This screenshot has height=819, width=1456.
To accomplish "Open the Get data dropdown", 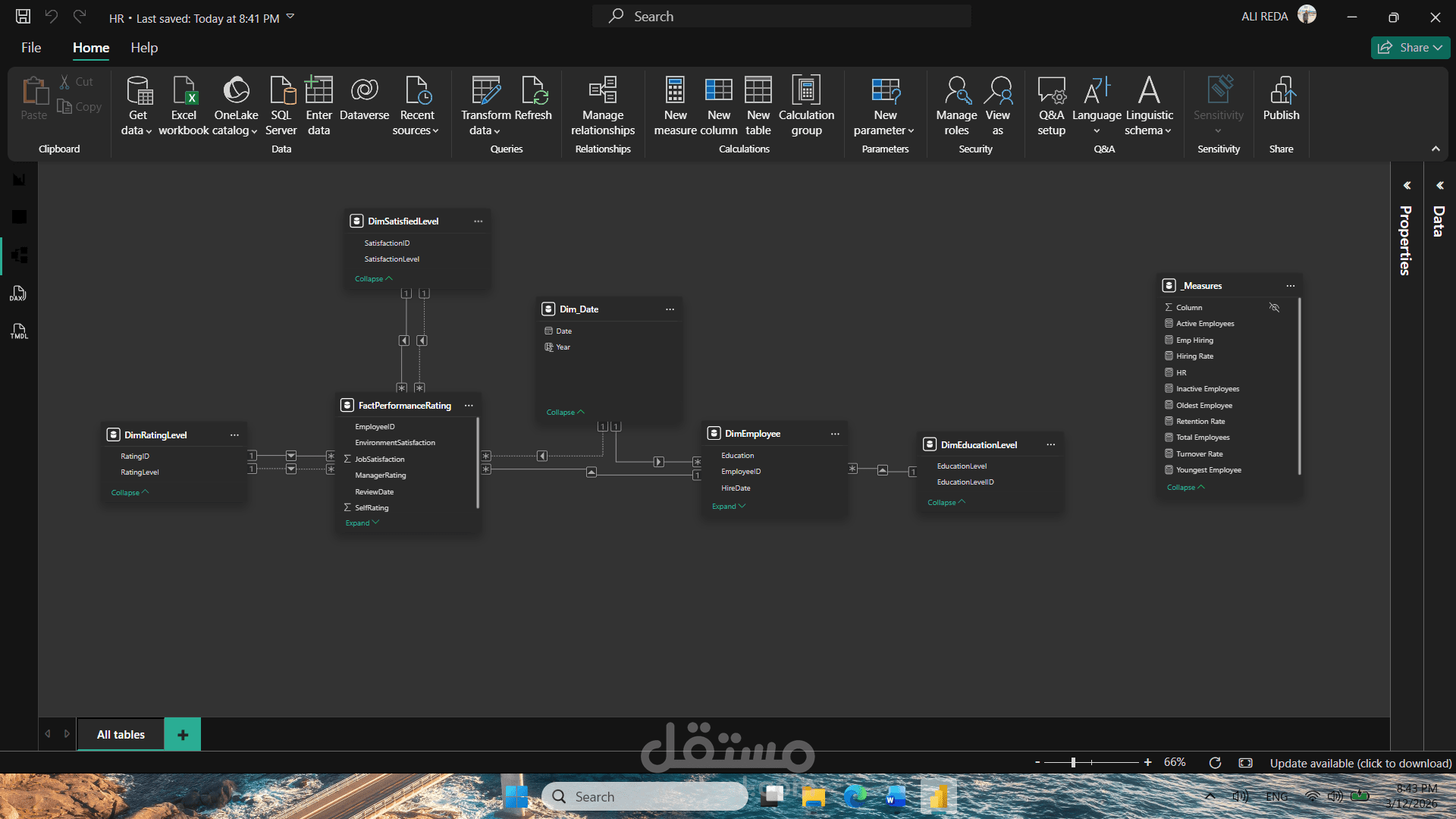I will (x=137, y=130).
